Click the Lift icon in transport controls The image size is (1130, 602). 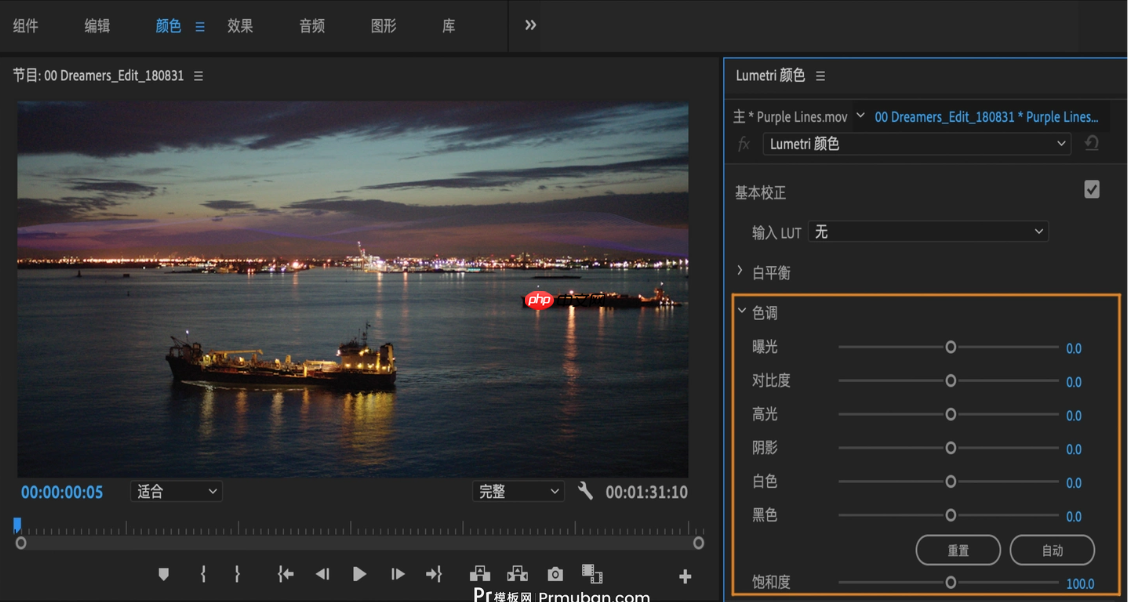[x=480, y=574]
